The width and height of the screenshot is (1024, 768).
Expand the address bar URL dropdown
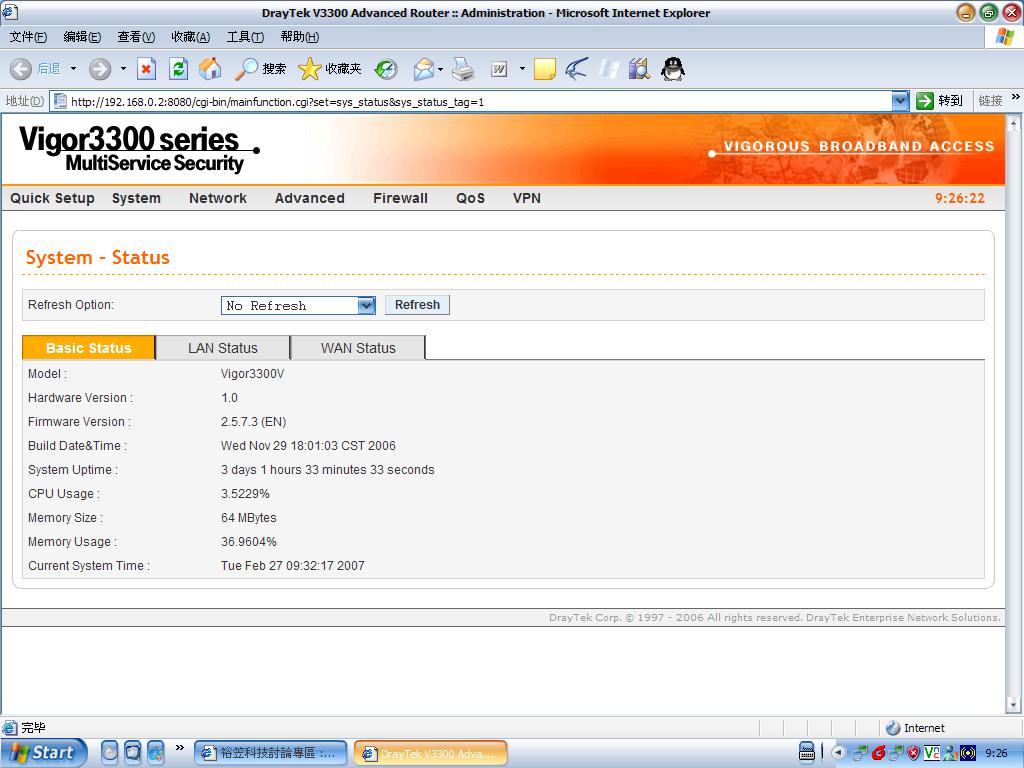[900, 101]
